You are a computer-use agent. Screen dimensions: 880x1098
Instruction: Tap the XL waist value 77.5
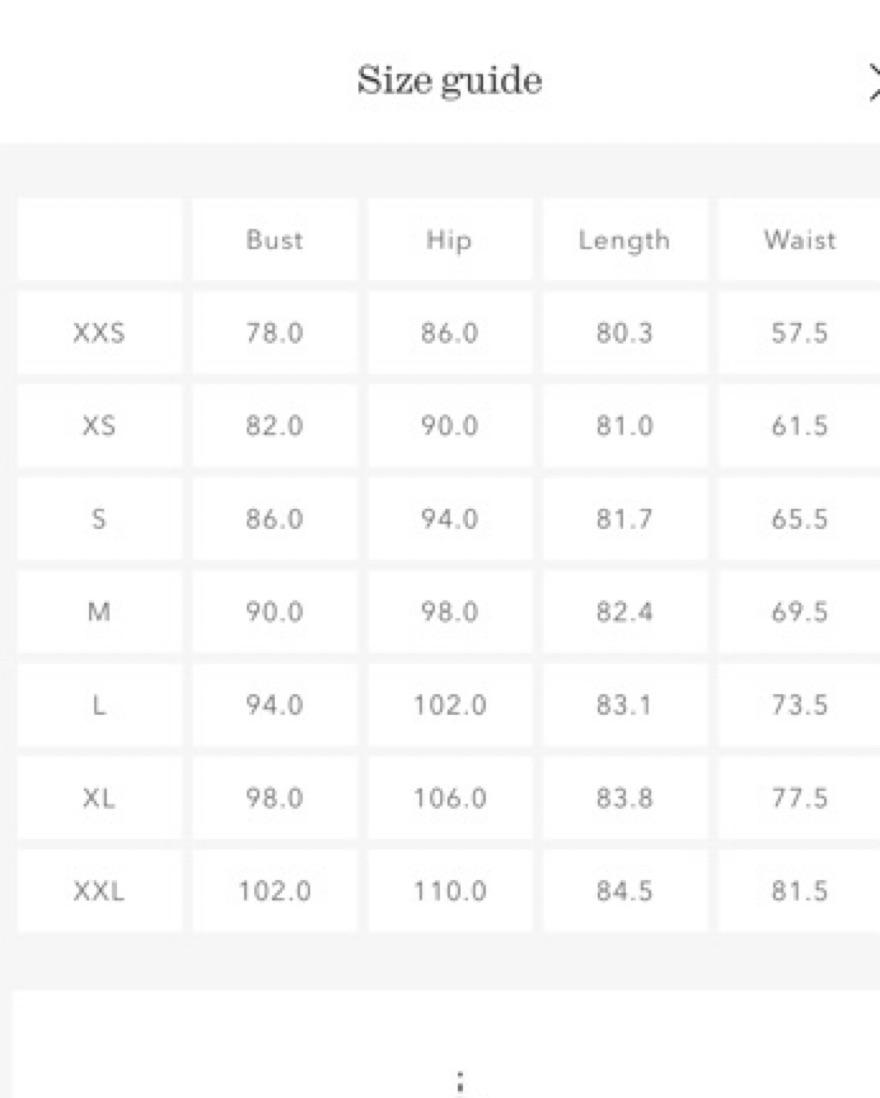pyautogui.click(x=799, y=798)
